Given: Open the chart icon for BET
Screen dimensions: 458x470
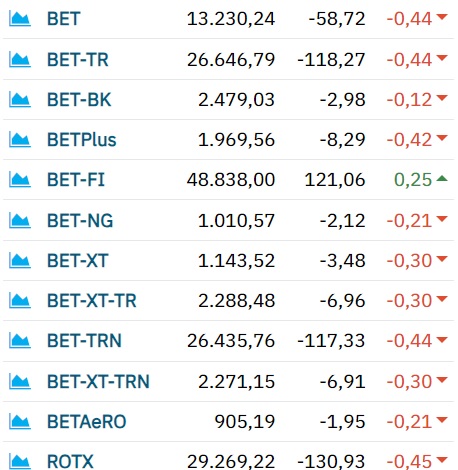Looking at the screenshot, I should pyautogui.click(x=20, y=18).
